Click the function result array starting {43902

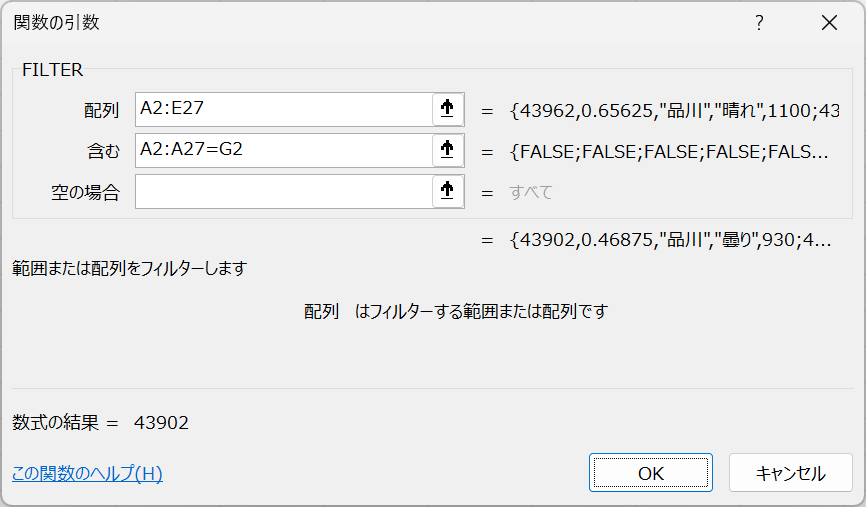click(669, 240)
